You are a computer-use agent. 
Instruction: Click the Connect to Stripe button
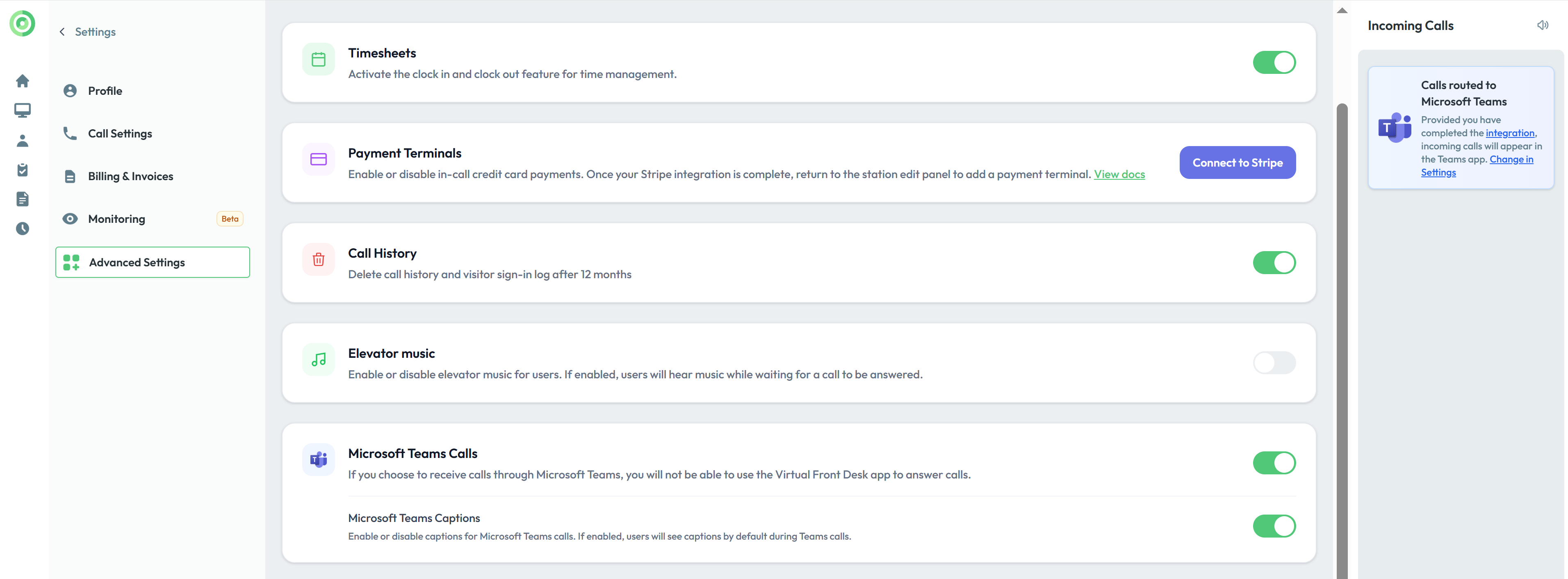[1237, 162]
